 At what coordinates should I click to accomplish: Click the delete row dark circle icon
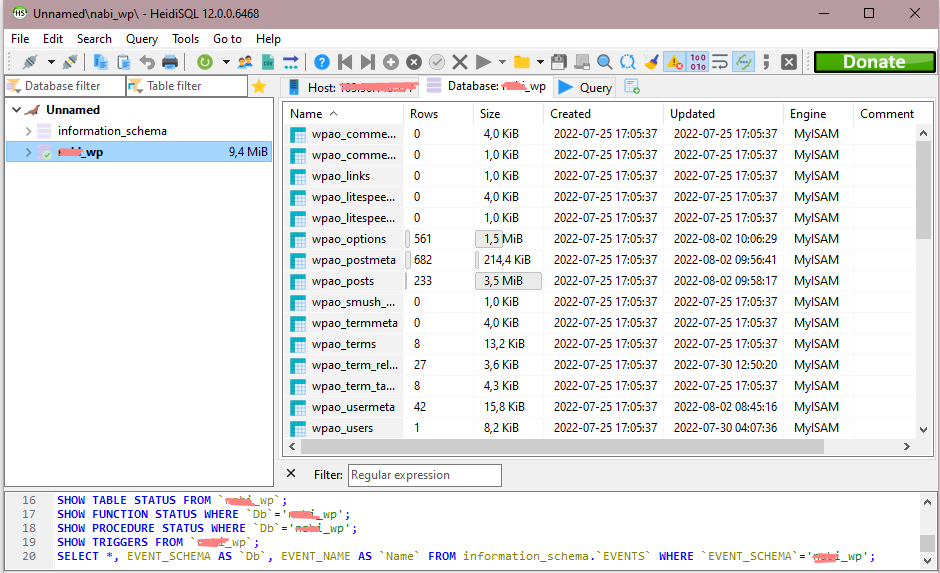[414, 62]
